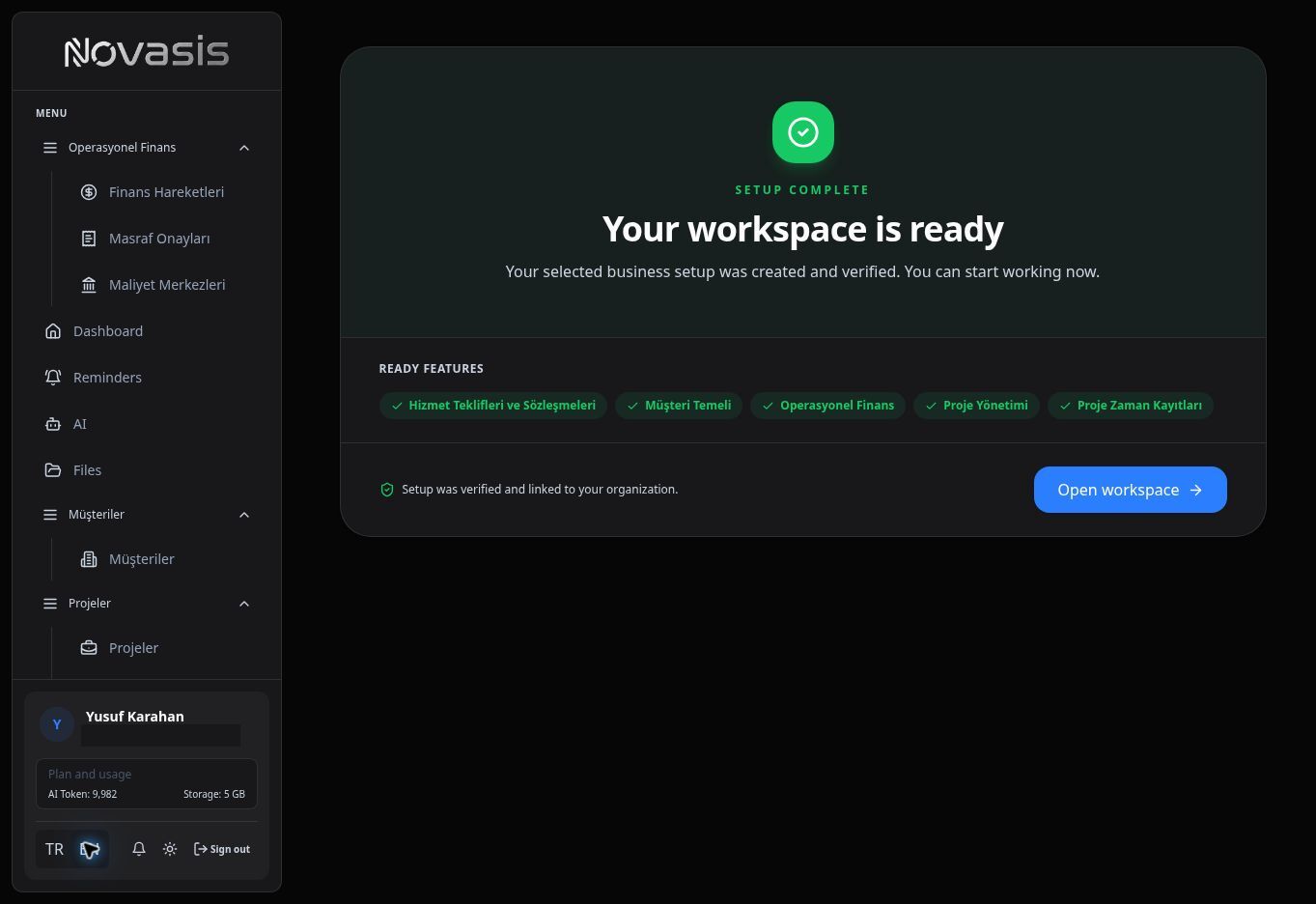Viewport: 1316px width, 904px height.
Task: Toggle the light/dark theme sun icon
Action: click(170, 849)
